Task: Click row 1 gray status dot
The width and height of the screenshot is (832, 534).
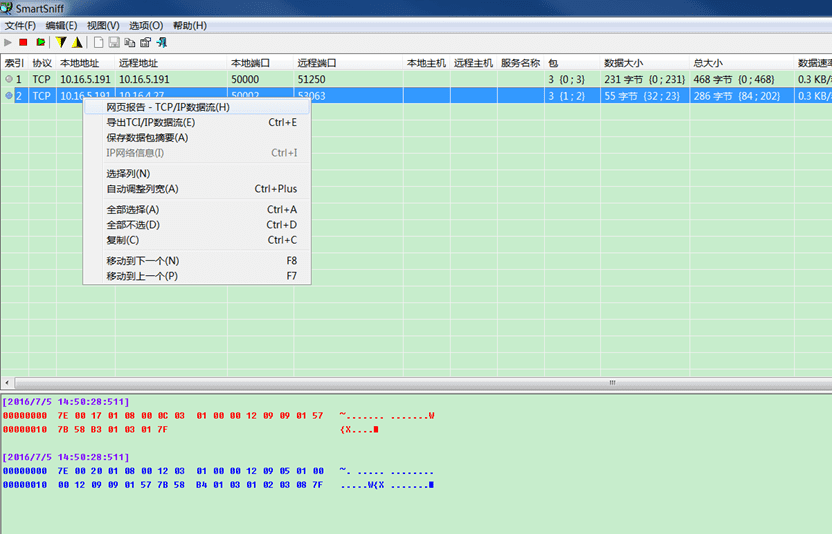Action: coord(8,79)
